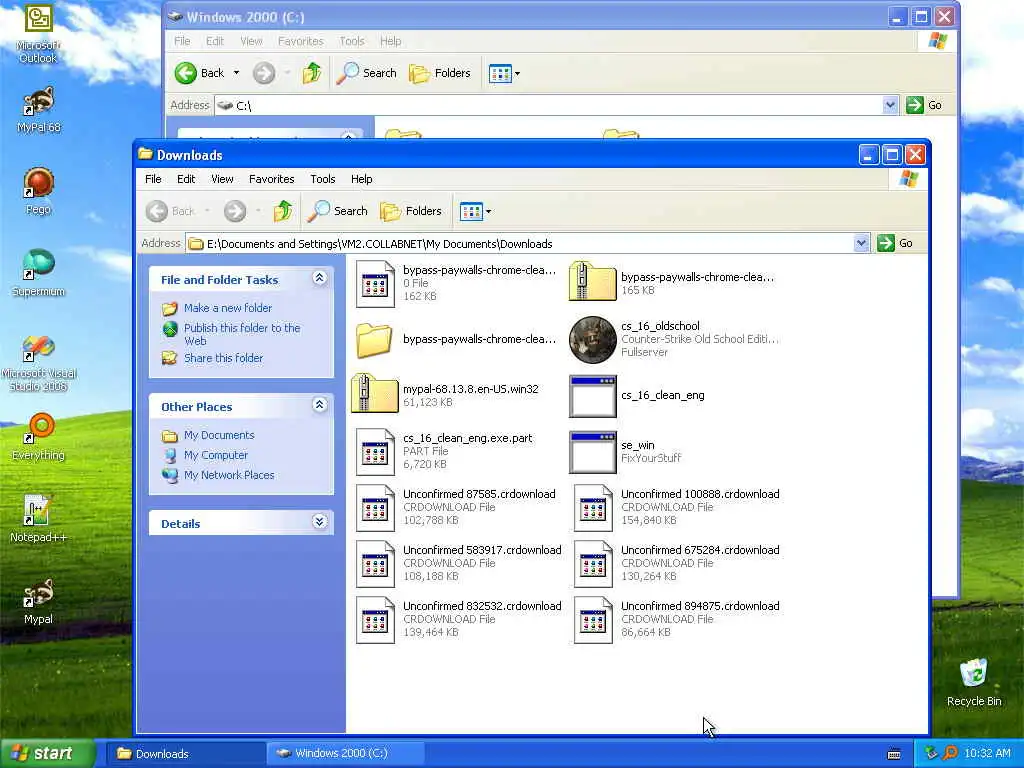Select the mypal-68.13.8.en-US.win32 zip file

(445, 394)
